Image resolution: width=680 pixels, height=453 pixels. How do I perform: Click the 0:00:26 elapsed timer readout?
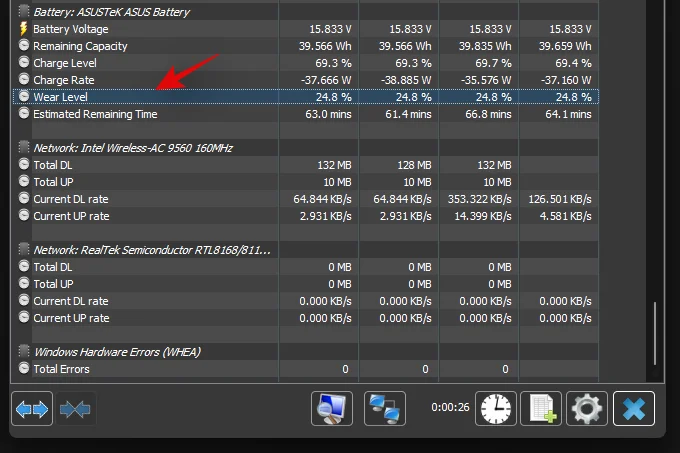450,407
